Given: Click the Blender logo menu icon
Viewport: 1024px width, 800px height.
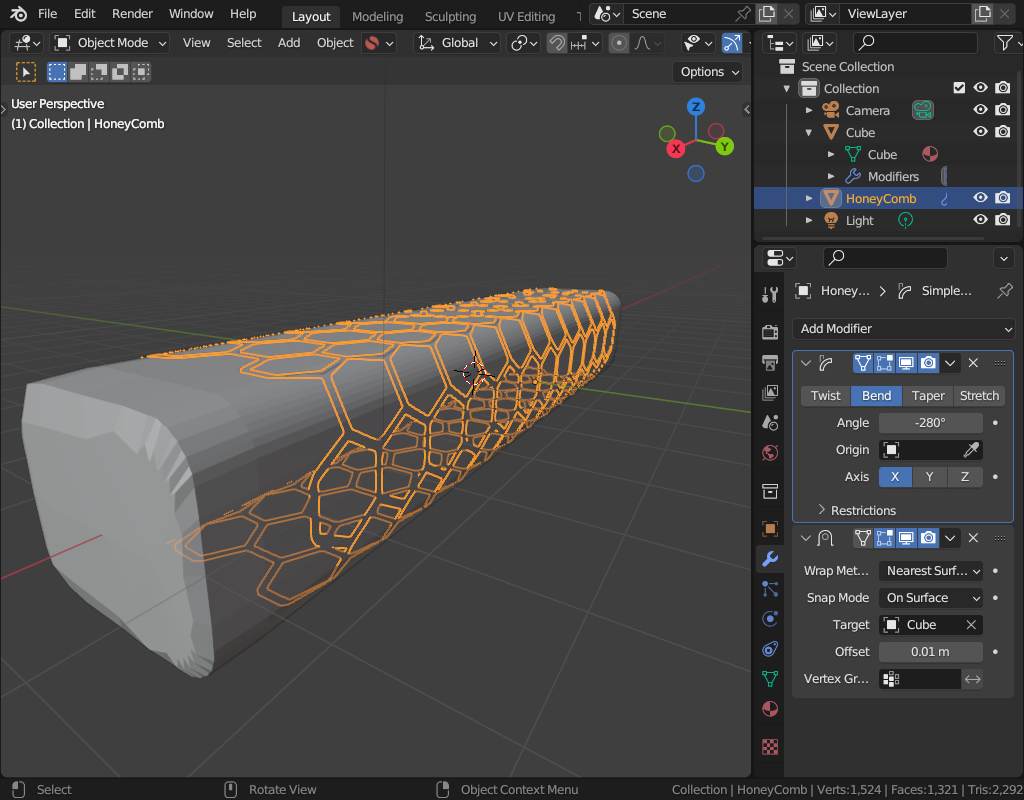Looking at the screenshot, I should coord(18,14).
